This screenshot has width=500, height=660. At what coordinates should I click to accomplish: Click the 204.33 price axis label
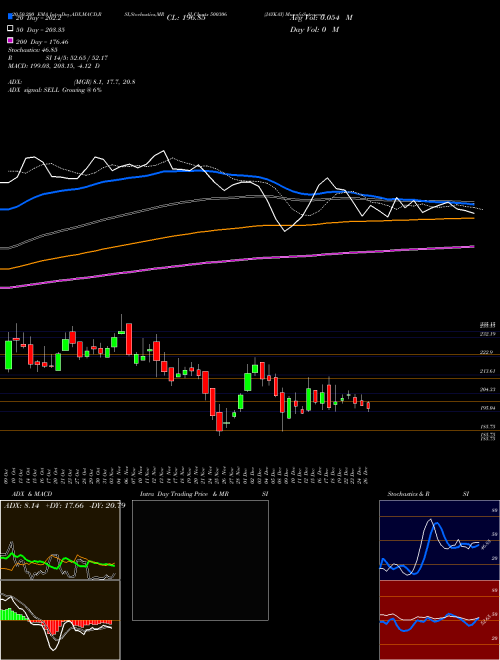tap(488, 389)
